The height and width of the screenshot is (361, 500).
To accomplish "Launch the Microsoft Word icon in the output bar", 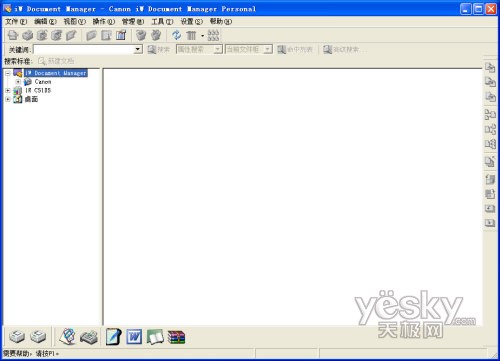I will [134, 337].
